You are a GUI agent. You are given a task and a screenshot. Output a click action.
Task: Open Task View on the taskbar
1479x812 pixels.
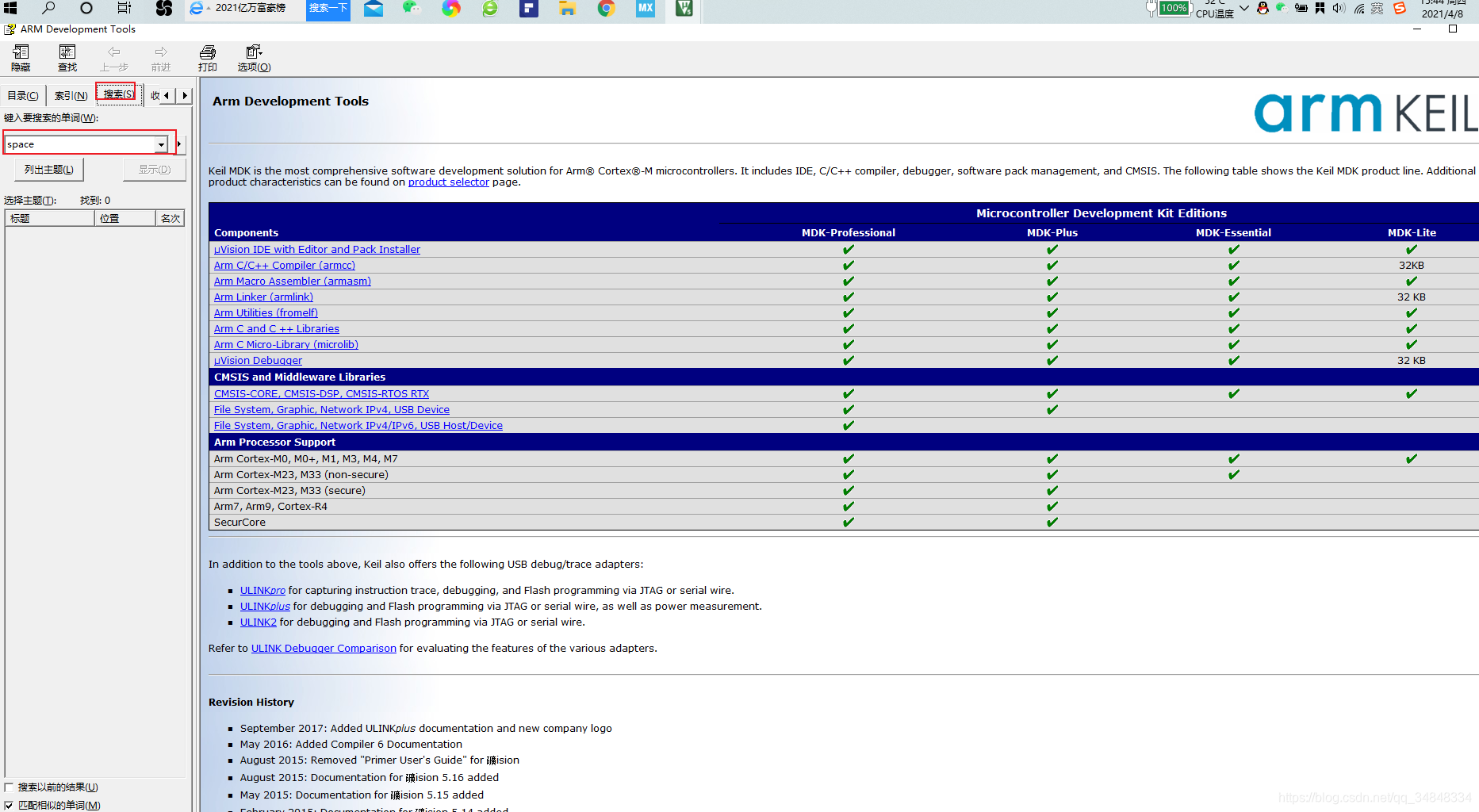[x=125, y=8]
